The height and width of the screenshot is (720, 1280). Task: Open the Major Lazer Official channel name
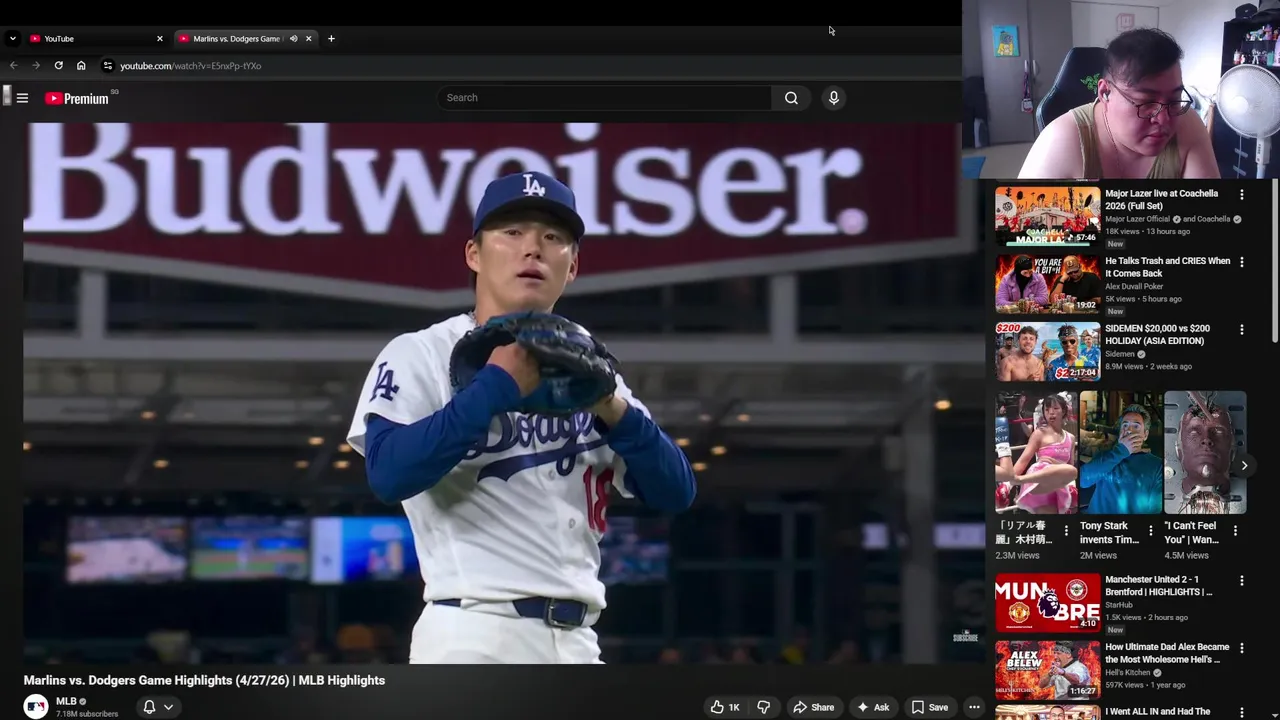tap(1137, 219)
